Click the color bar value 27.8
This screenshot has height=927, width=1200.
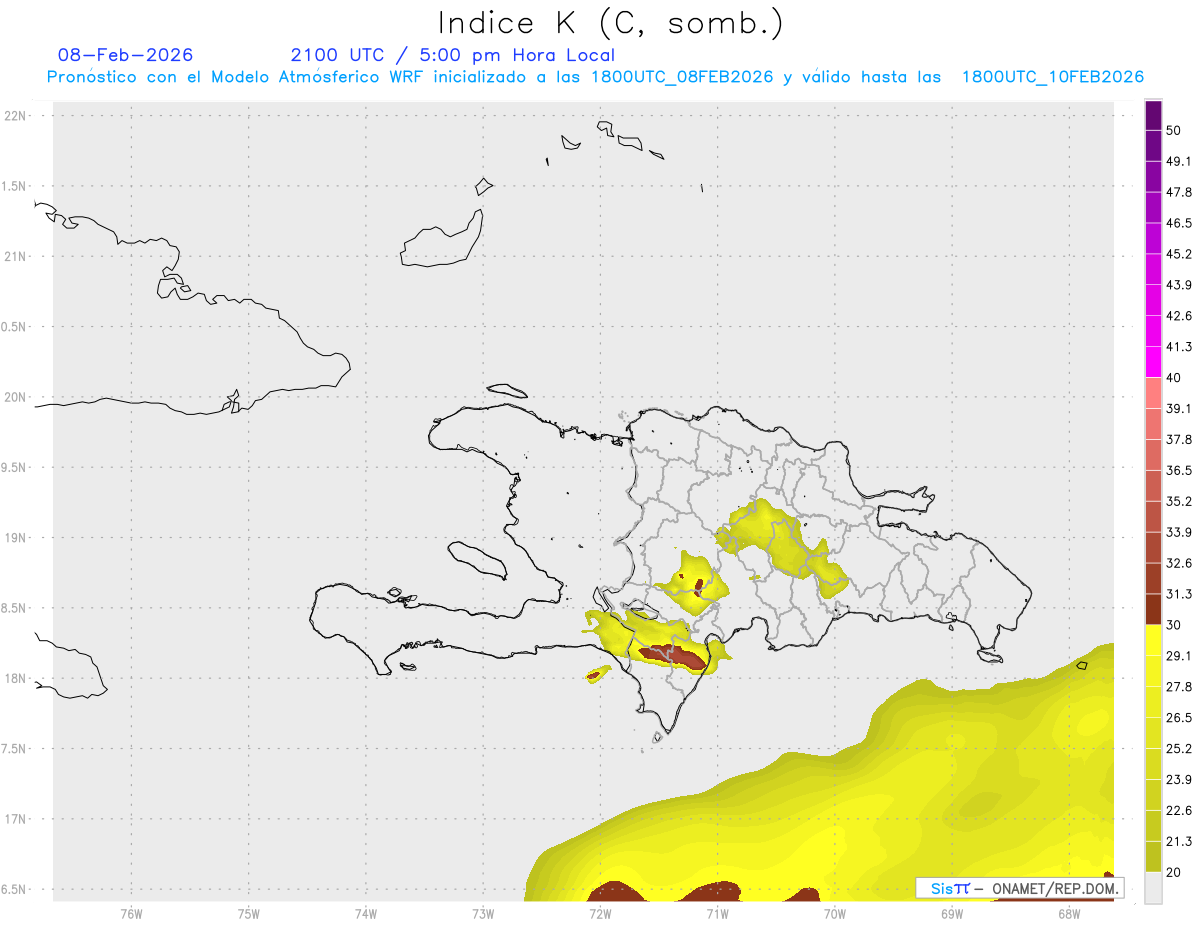point(1178,687)
